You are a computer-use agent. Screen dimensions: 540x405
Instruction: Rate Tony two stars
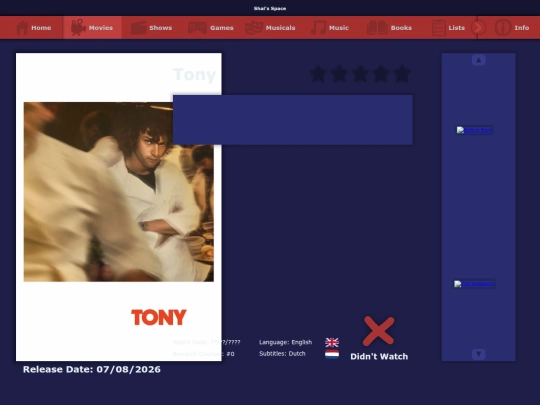tap(339, 74)
